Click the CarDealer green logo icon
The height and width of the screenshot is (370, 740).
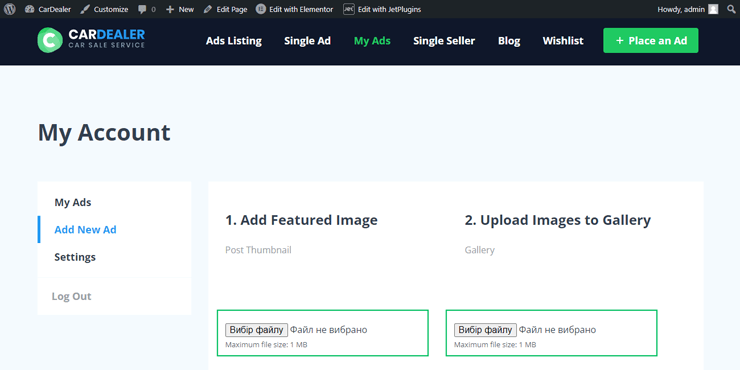pyautogui.click(x=50, y=40)
